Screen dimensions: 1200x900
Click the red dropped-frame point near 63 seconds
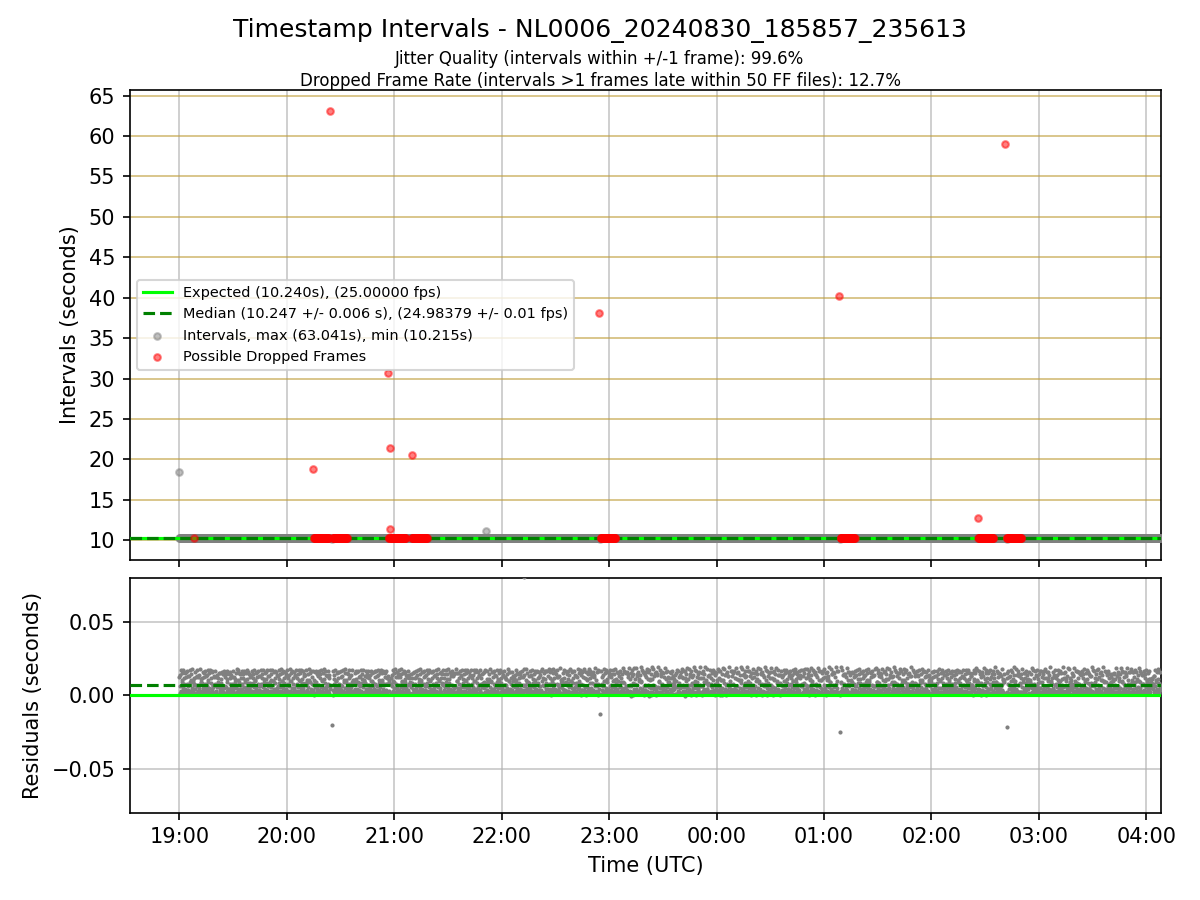coord(330,111)
